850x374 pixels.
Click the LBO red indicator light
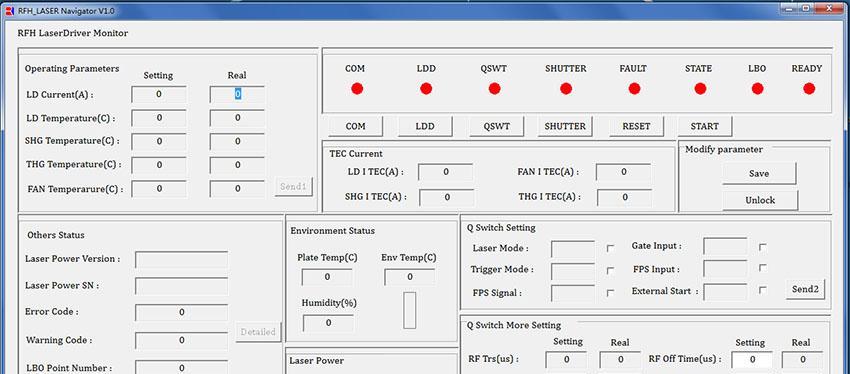point(757,88)
